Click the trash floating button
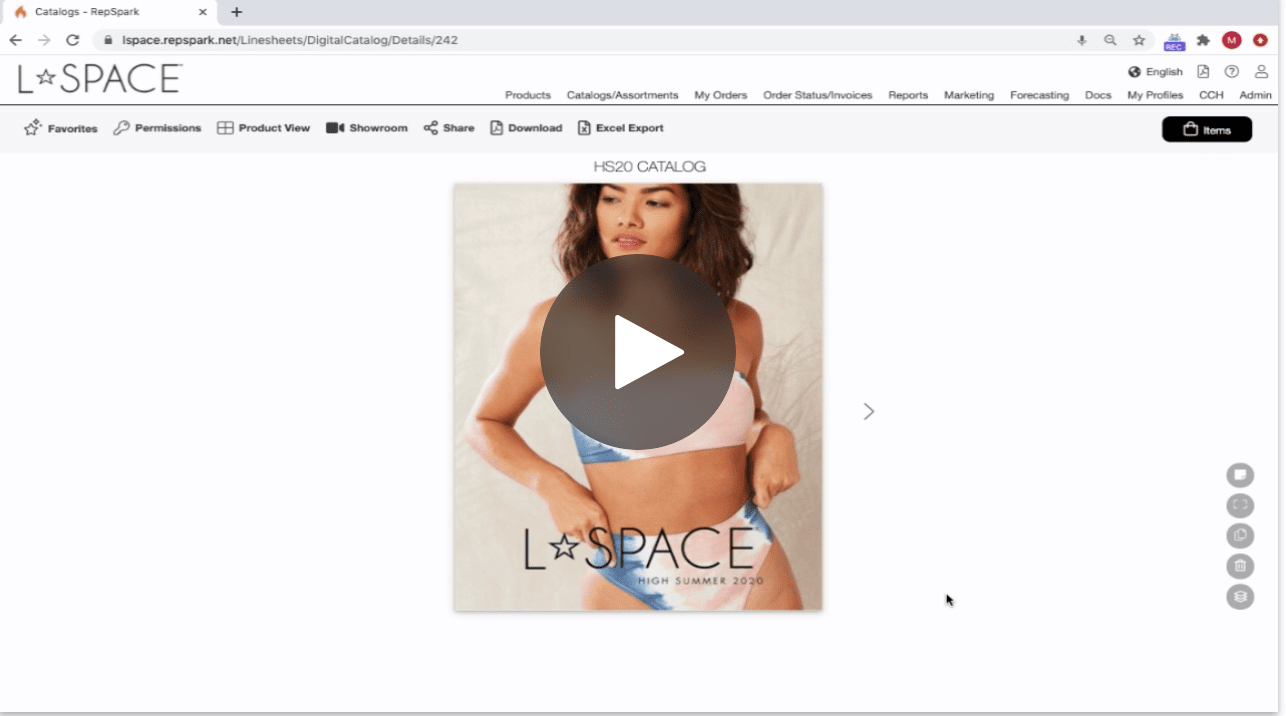The image size is (1286, 716). click(1240, 566)
